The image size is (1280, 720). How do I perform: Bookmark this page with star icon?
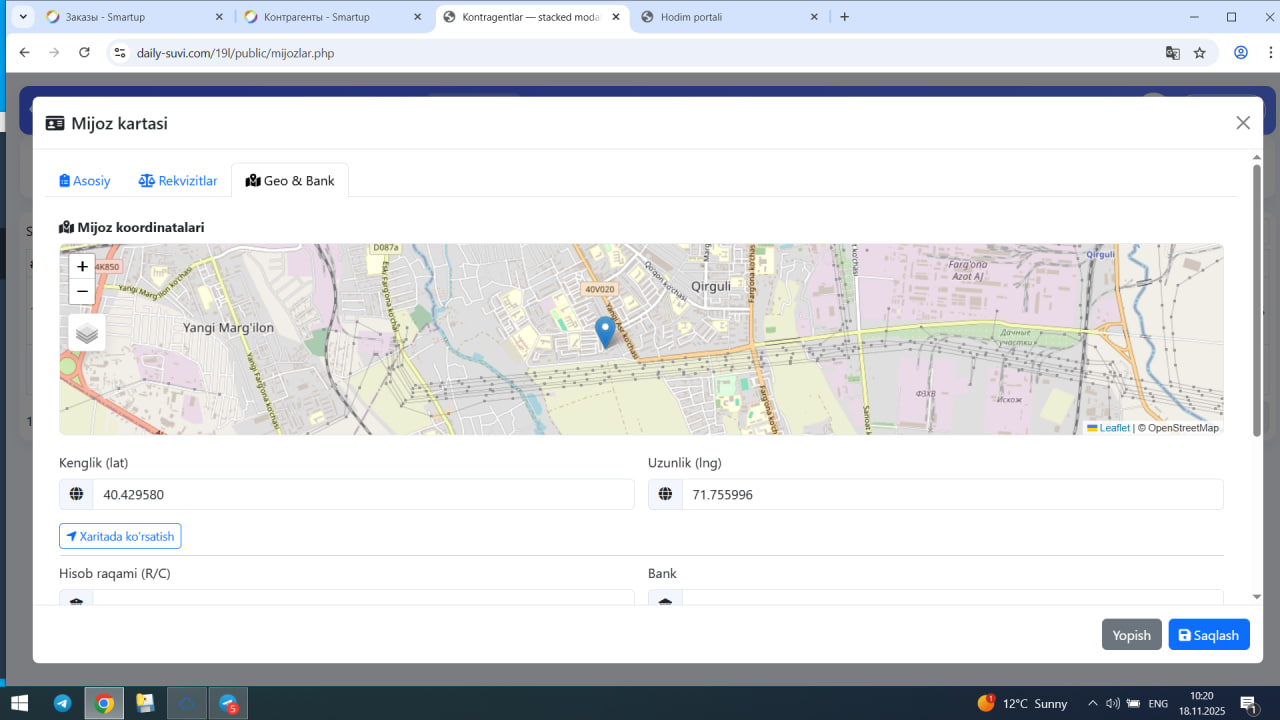point(1200,53)
